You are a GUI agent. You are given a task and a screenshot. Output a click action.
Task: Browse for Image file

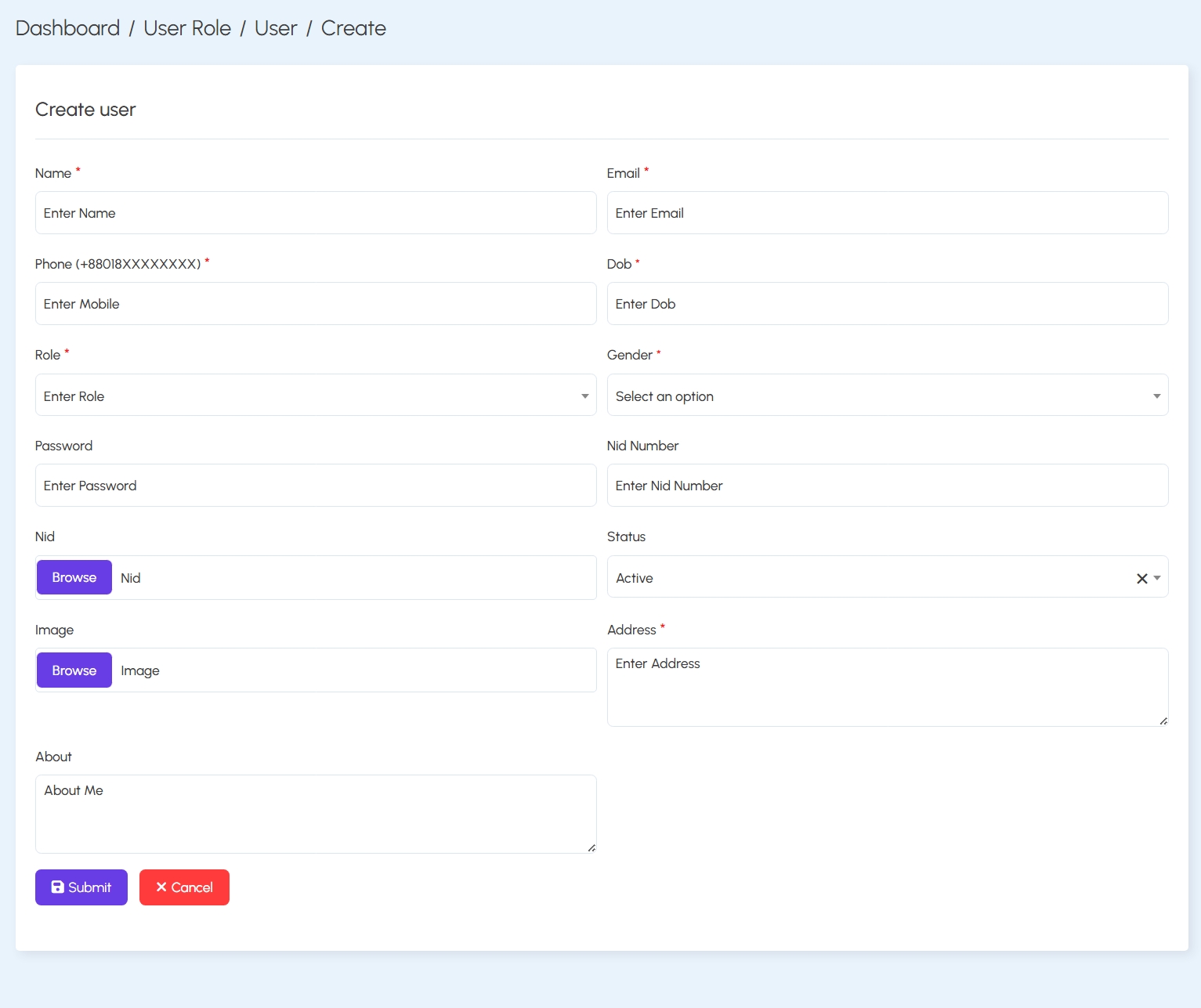[x=74, y=670]
